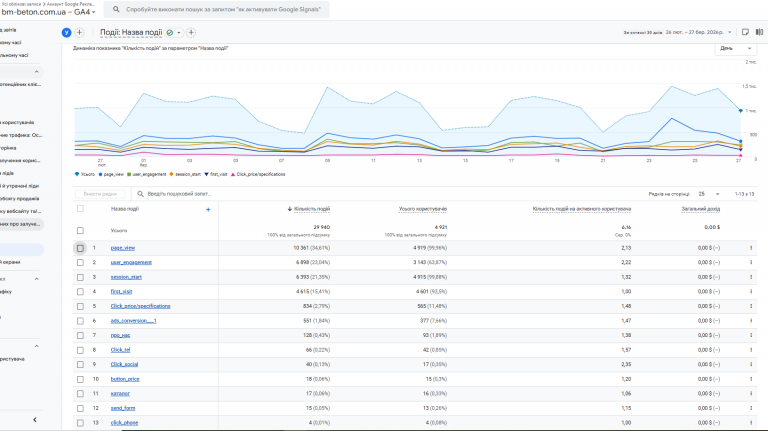Image resolution: width=768 pixels, height=431 pixels.
Task: Click the green report status check icon
Action: coord(170,32)
